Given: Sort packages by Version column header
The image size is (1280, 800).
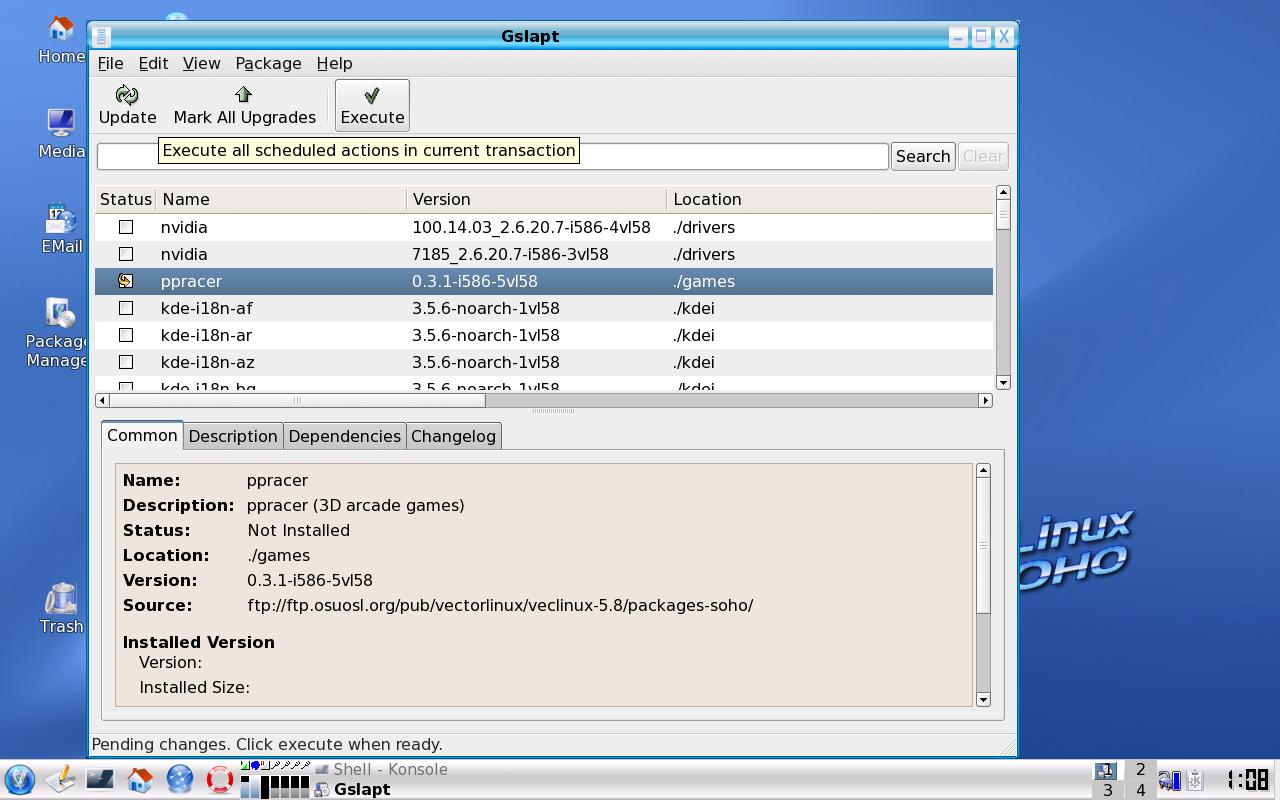Looking at the screenshot, I should (x=536, y=199).
